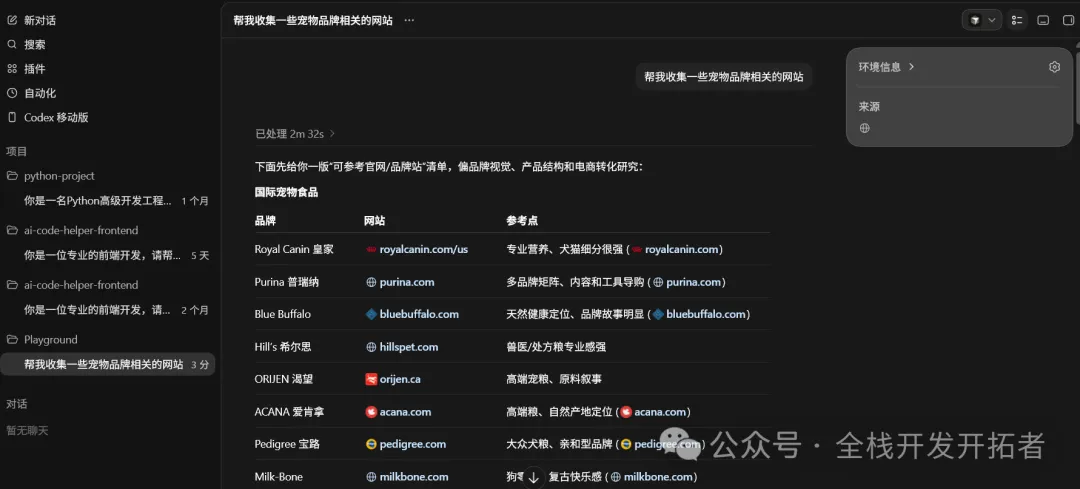Open the chat dated 5 天
The height and width of the screenshot is (489, 1080).
point(103,256)
